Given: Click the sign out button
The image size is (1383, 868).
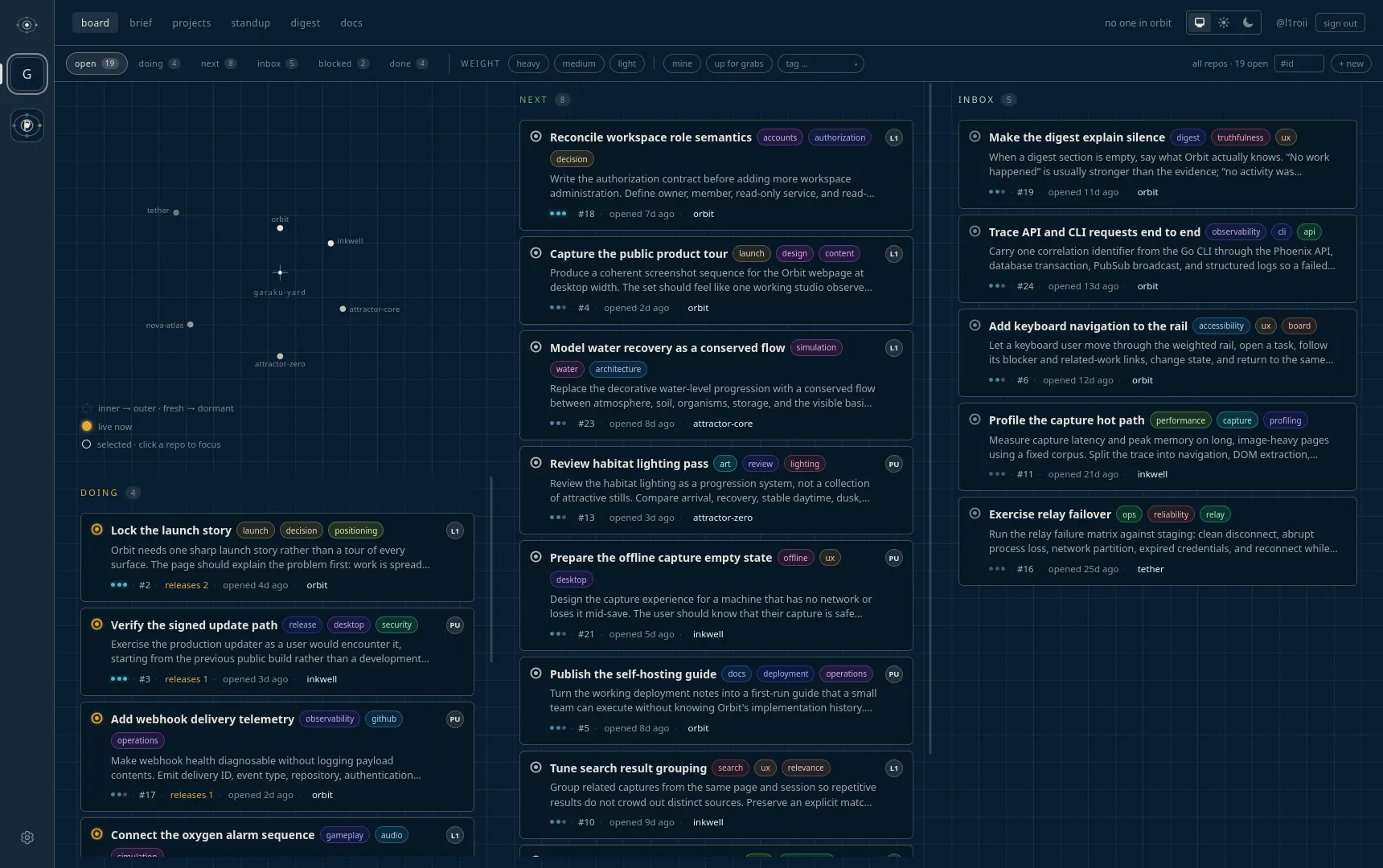Looking at the screenshot, I should tap(1340, 23).
